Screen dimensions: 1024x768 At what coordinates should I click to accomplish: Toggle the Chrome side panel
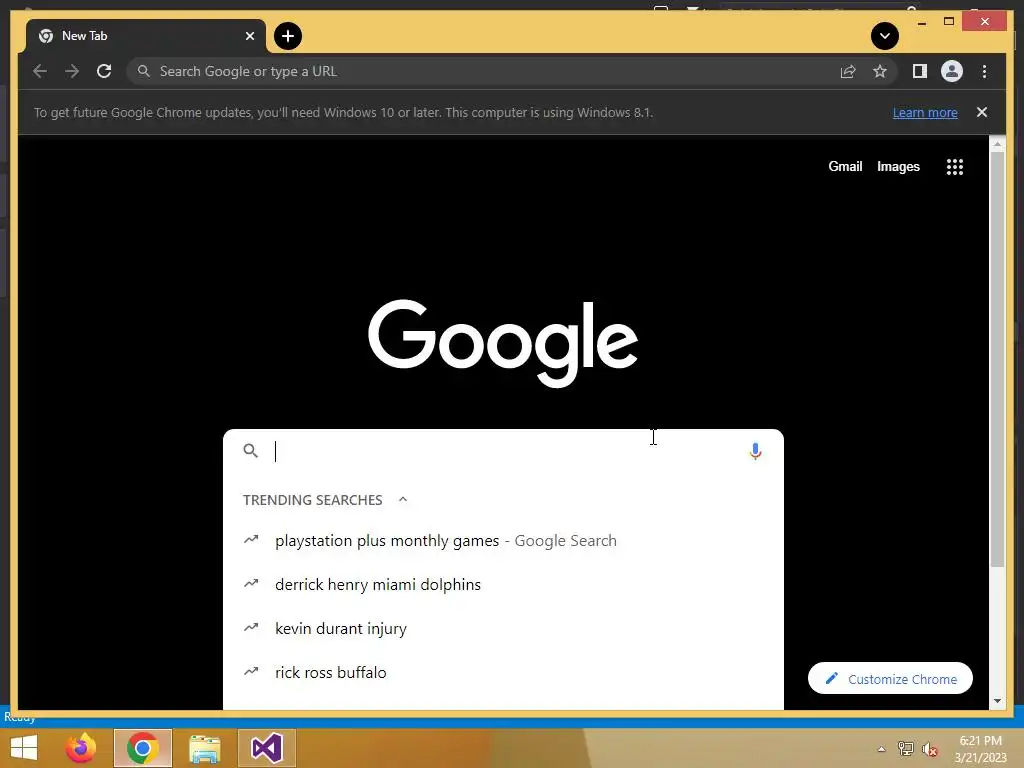[x=920, y=71]
